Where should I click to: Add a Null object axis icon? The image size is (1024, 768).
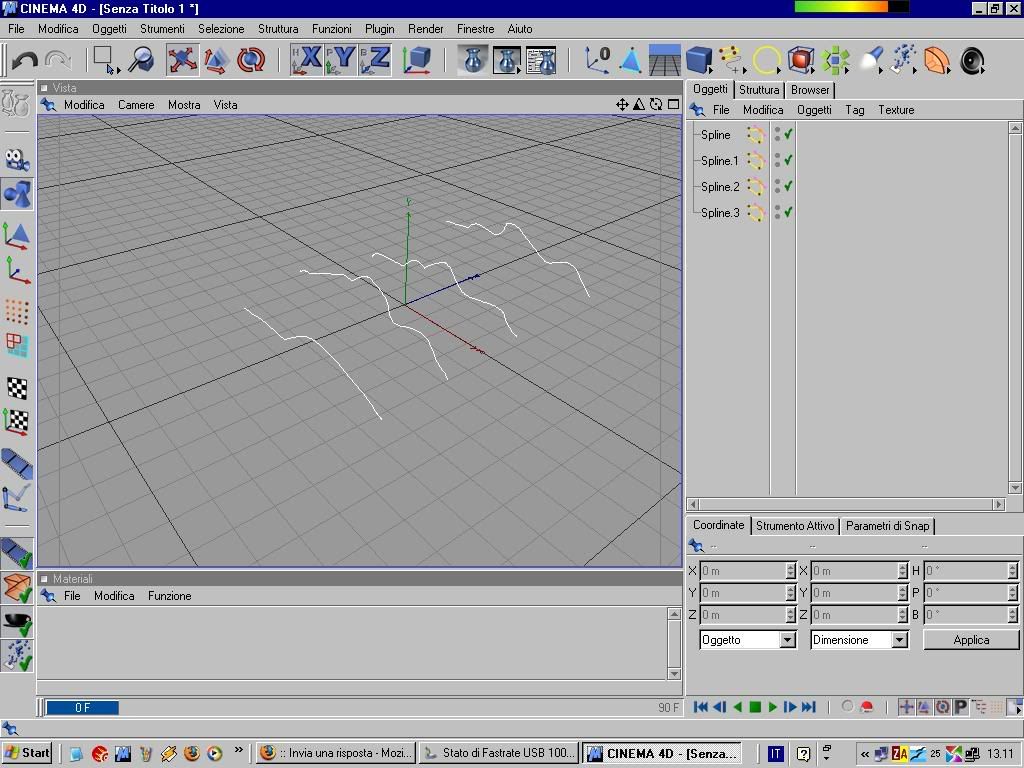(597, 60)
